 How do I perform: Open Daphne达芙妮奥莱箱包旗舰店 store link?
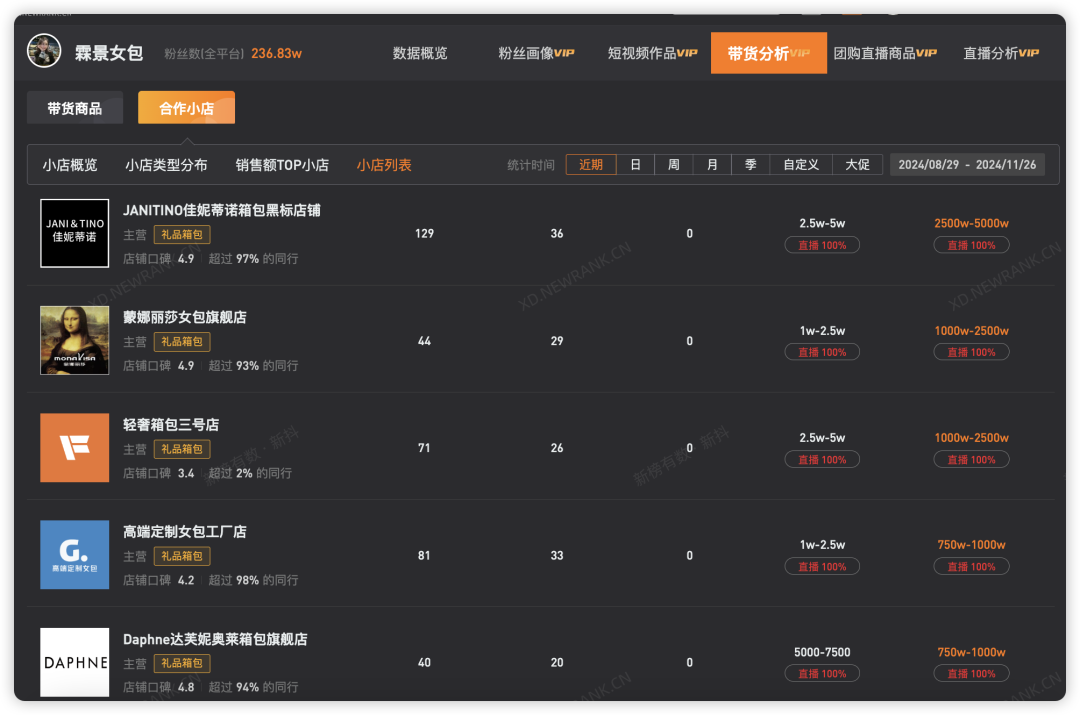(215, 639)
